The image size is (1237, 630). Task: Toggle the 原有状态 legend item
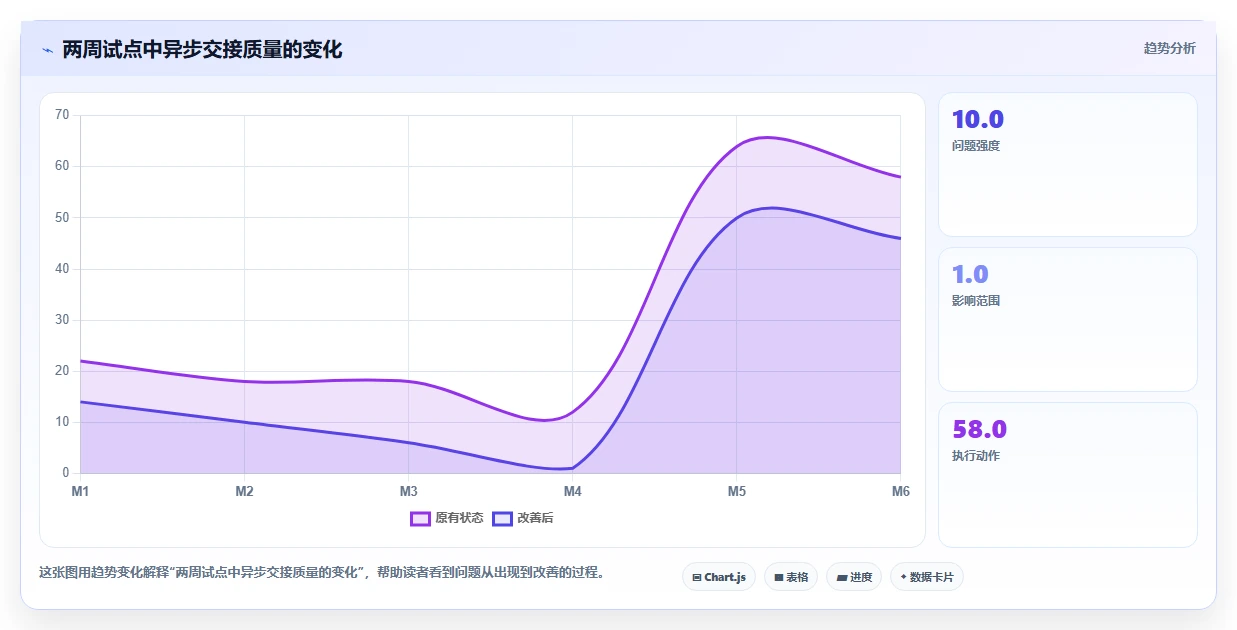click(x=447, y=518)
